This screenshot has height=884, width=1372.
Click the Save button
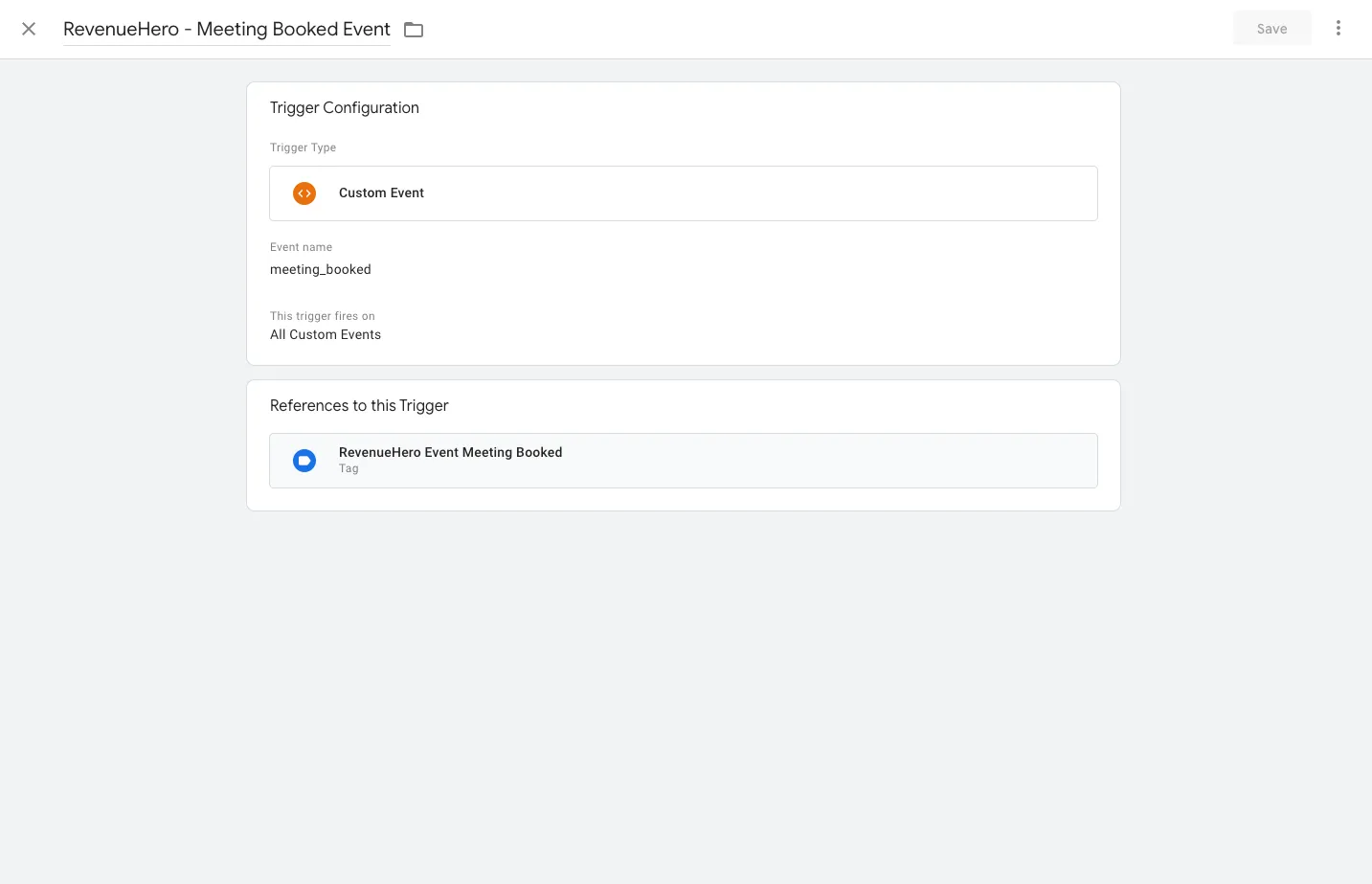[1271, 29]
